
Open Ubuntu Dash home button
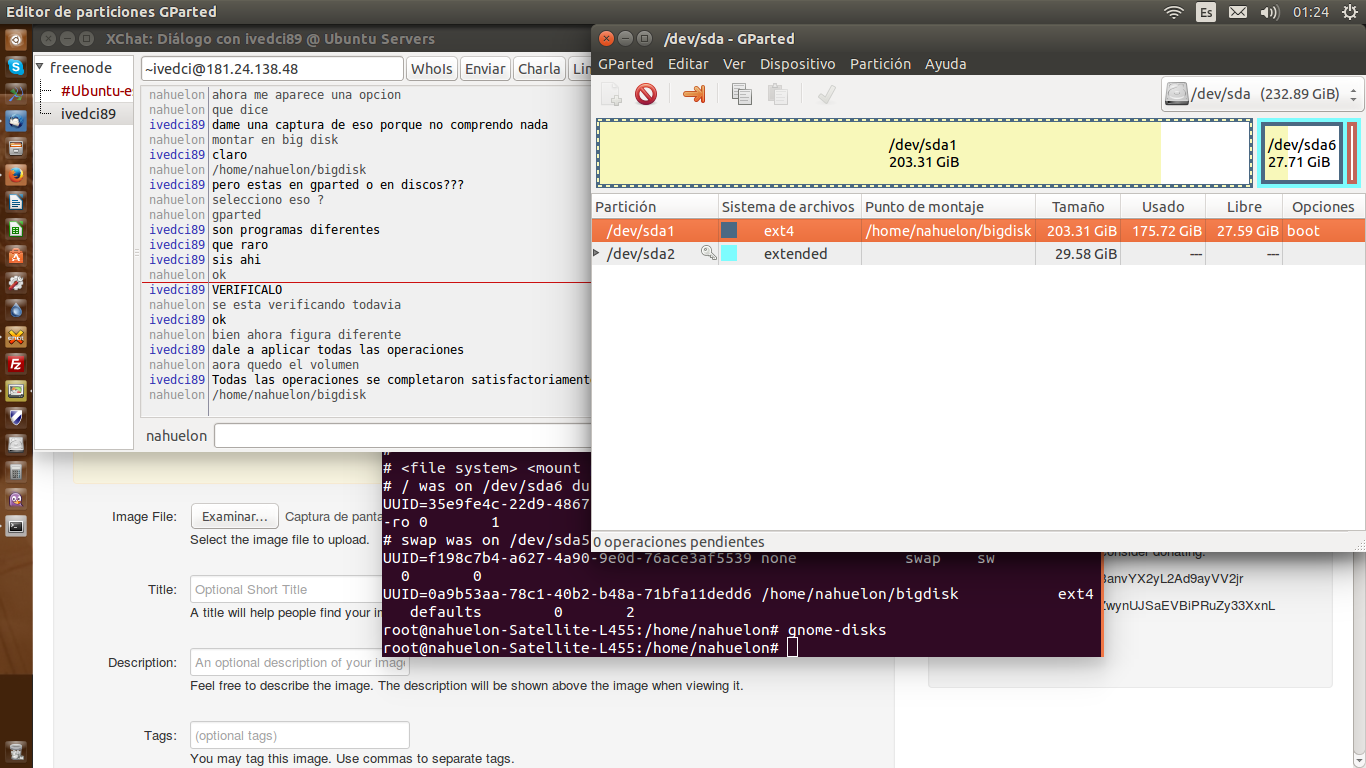click(16, 40)
